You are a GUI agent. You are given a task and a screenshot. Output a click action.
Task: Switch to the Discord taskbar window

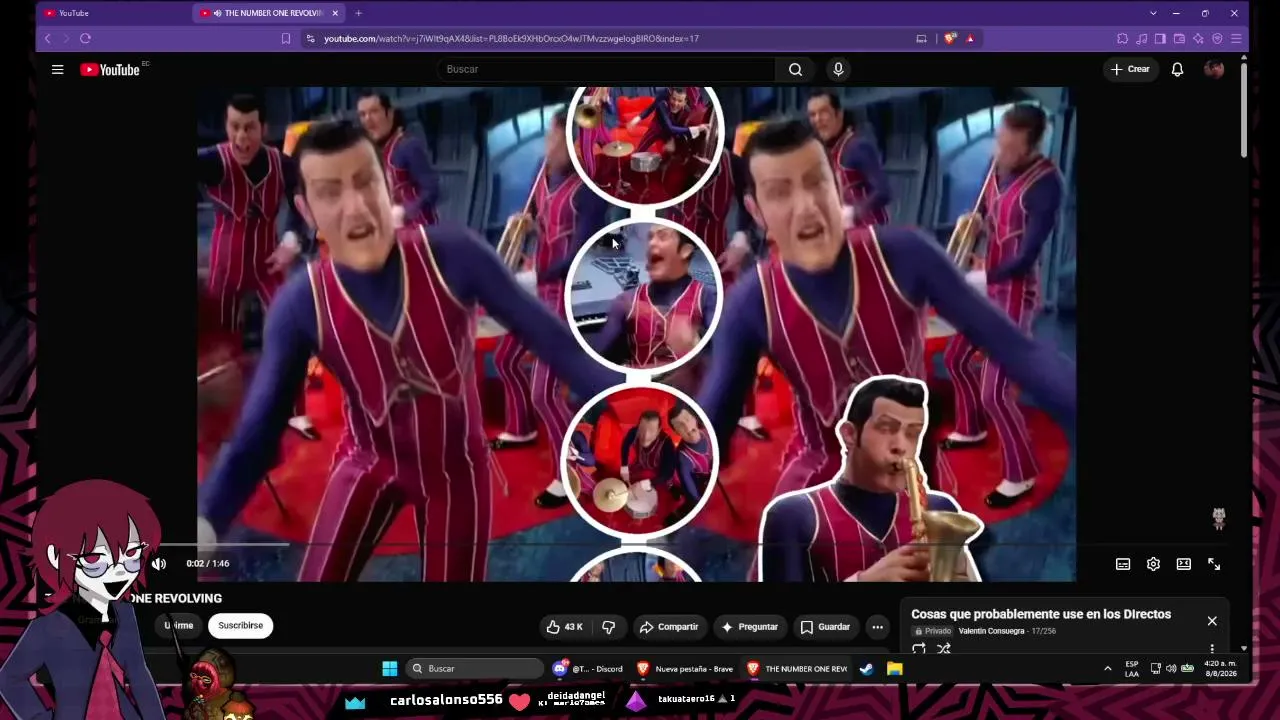tap(588, 668)
